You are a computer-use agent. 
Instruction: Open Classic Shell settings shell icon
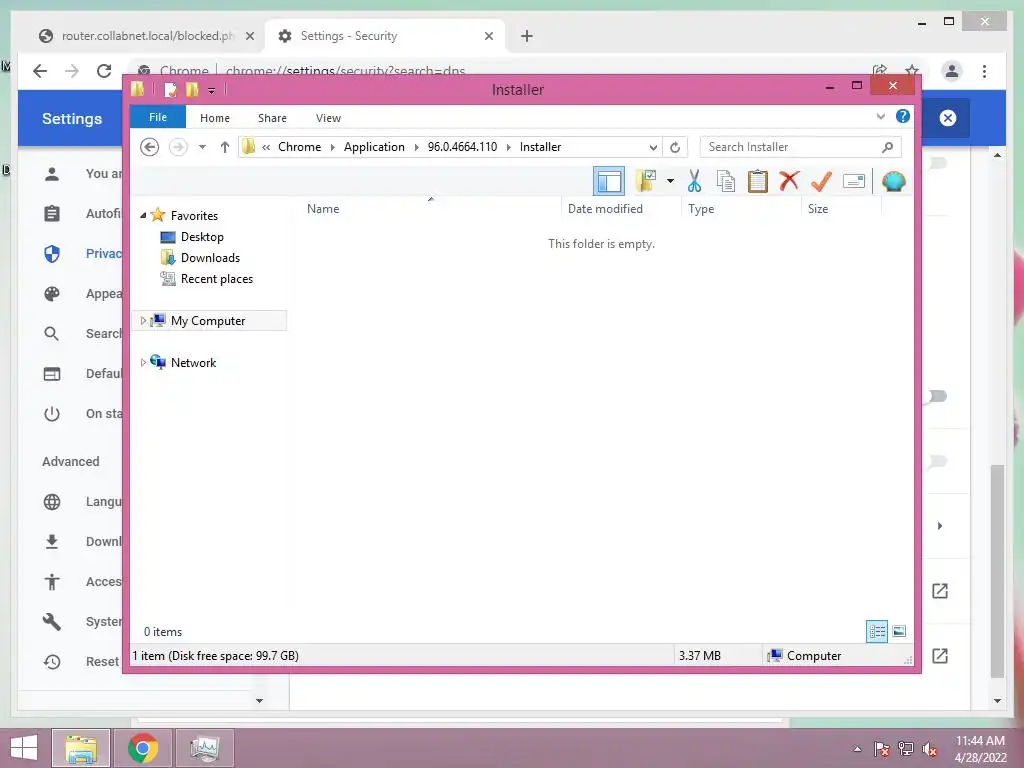tap(893, 181)
